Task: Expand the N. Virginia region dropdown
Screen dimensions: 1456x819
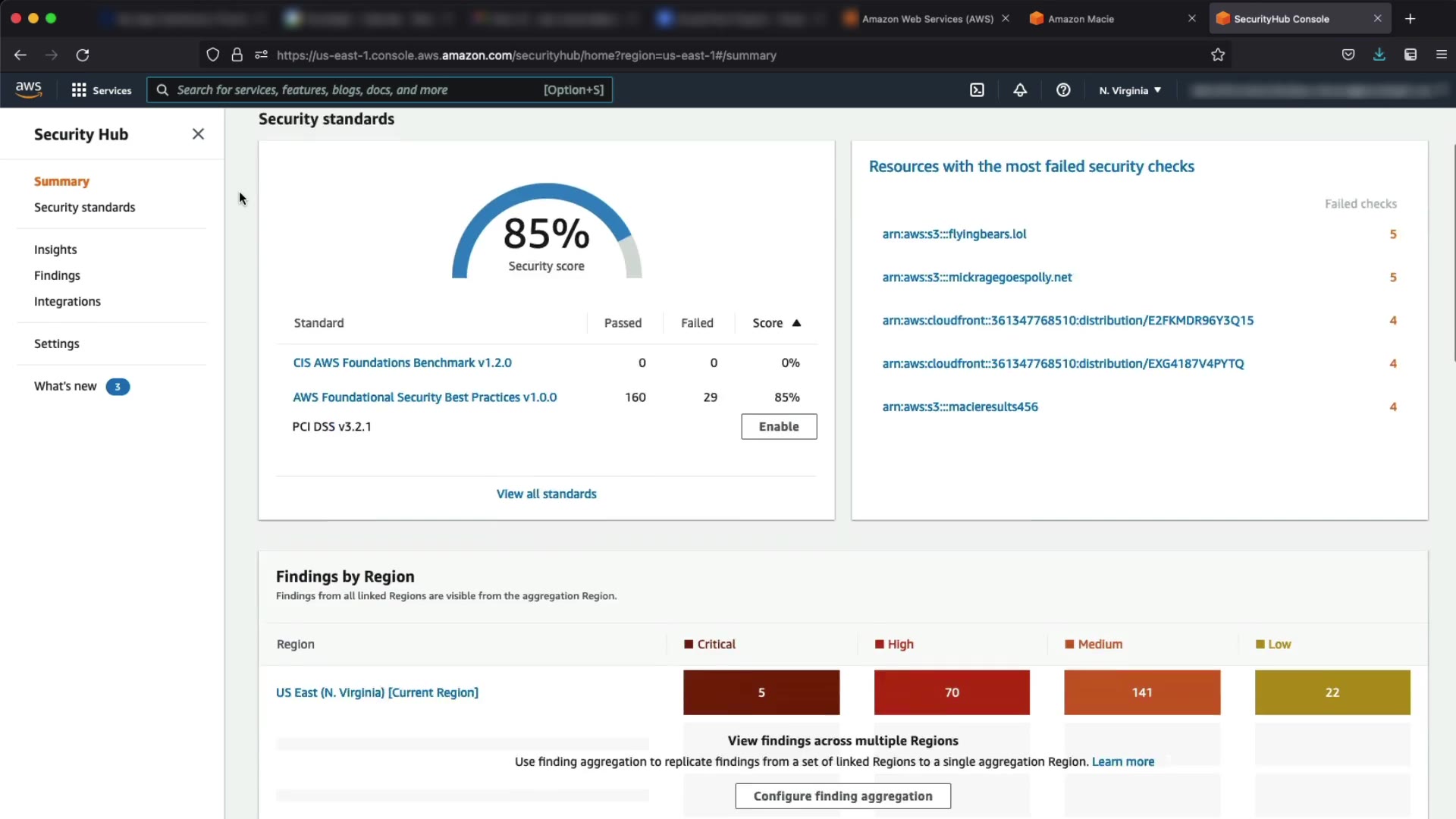Action: [x=1130, y=90]
